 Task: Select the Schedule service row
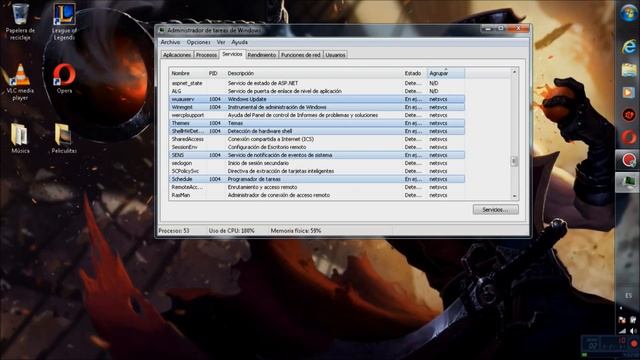(317, 179)
